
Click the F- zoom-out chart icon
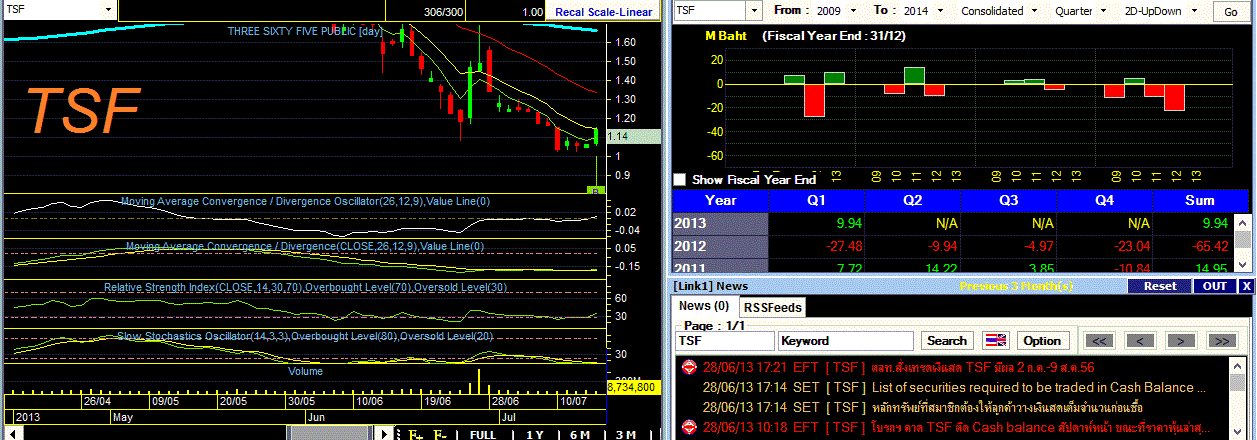click(x=442, y=435)
